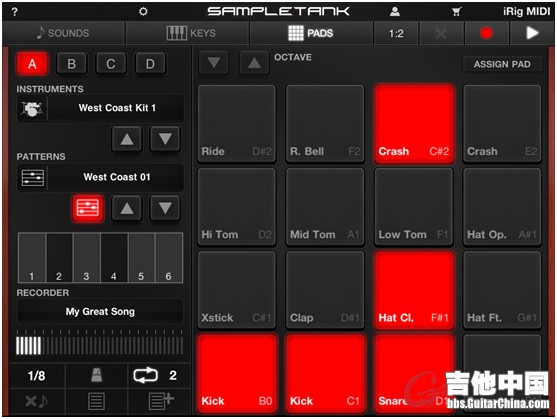The height and width of the screenshot is (419, 557).
Task: Click the ASSIGN PAD button
Action: (x=502, y=64)
